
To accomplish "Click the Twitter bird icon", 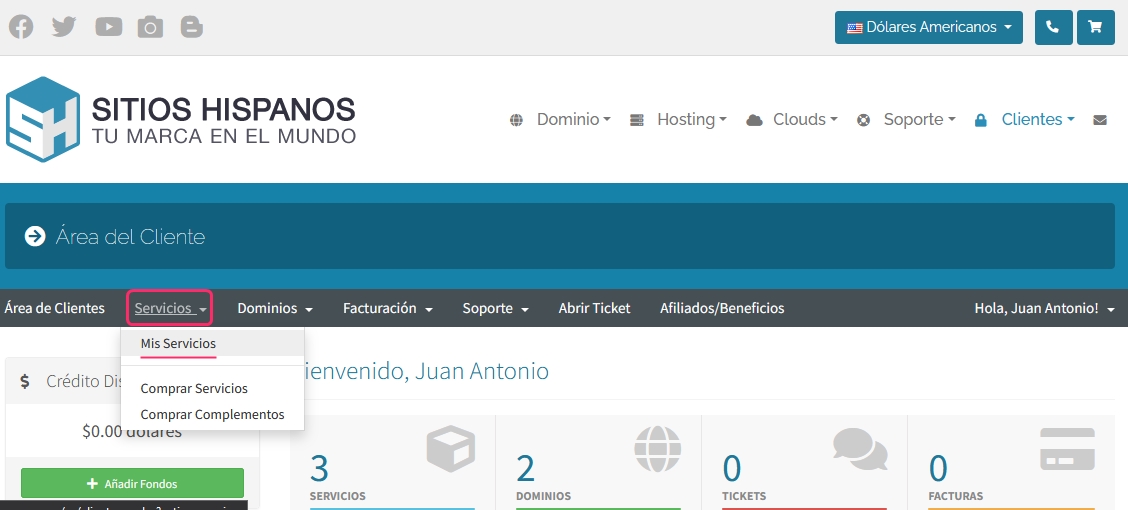I will pyautogui.click(x=64, y=27).
